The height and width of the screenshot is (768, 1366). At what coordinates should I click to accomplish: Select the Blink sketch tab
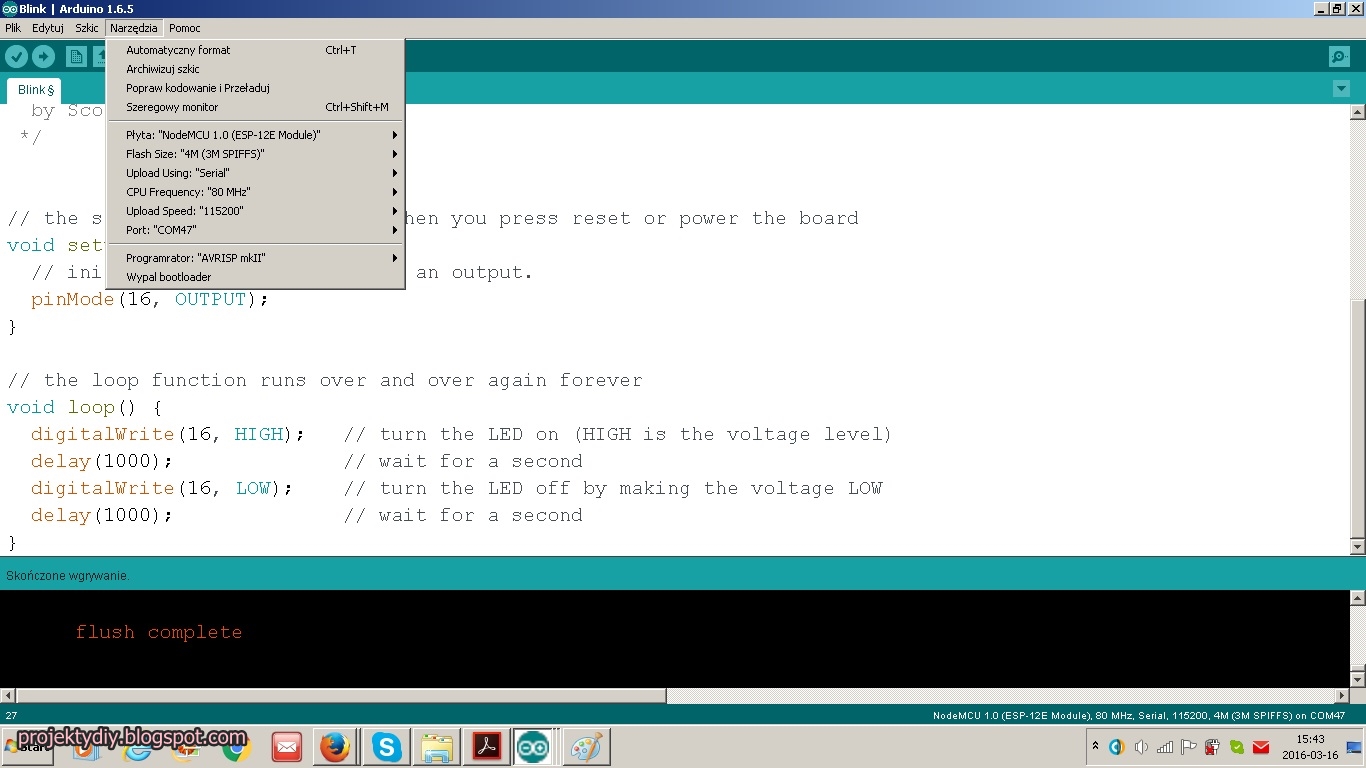(36, 90)
